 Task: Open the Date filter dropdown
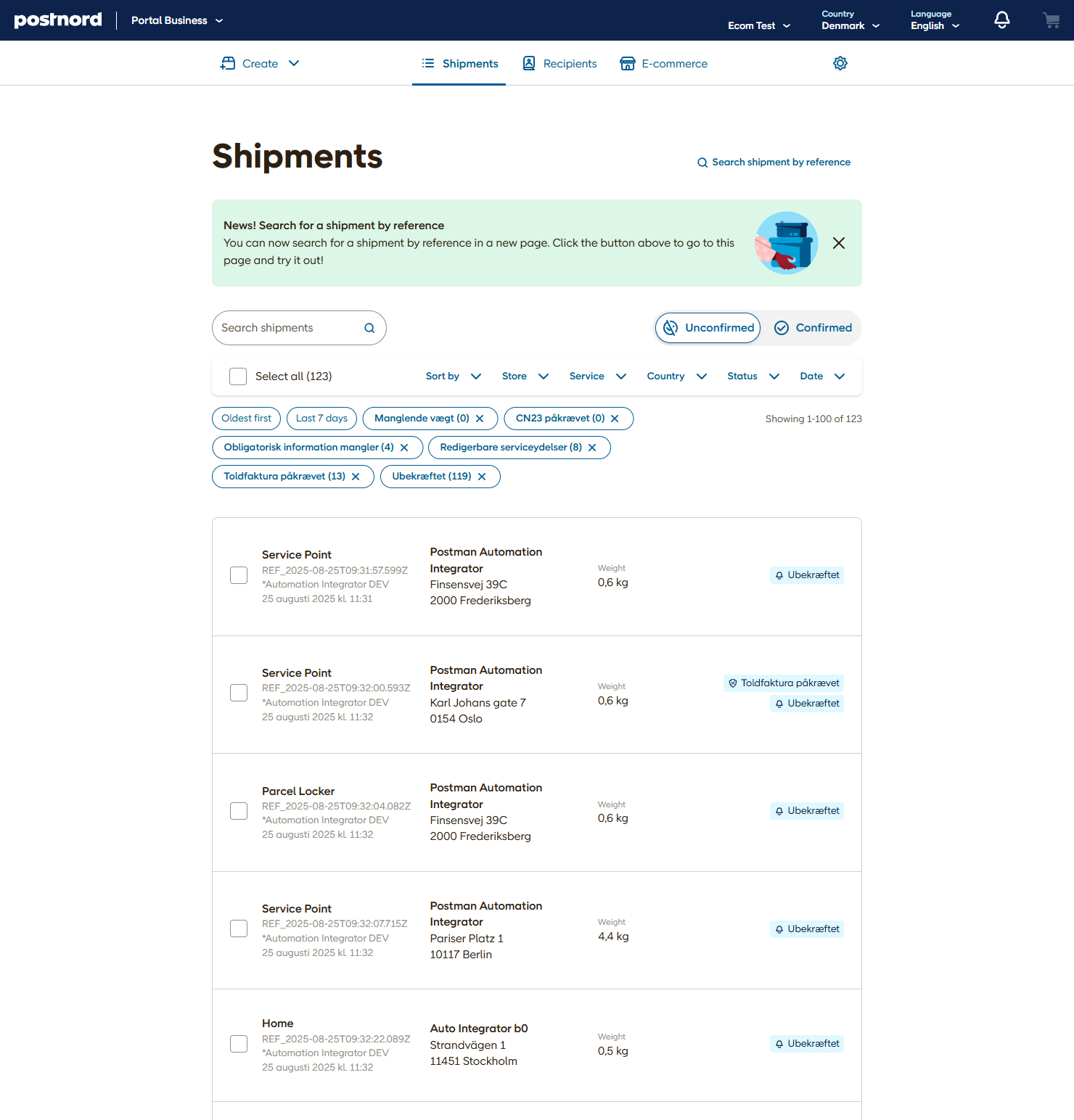click(823, 376)
